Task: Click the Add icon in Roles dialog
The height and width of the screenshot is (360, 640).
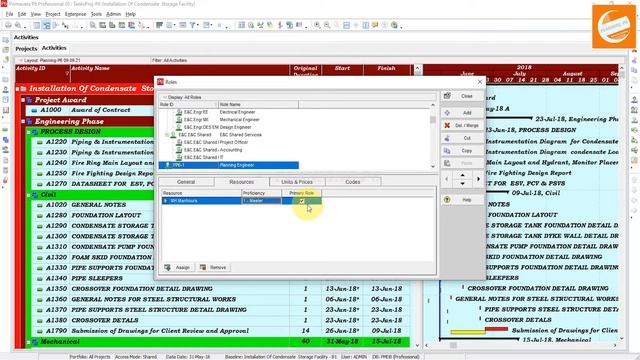Action: (x=447, y=113)
